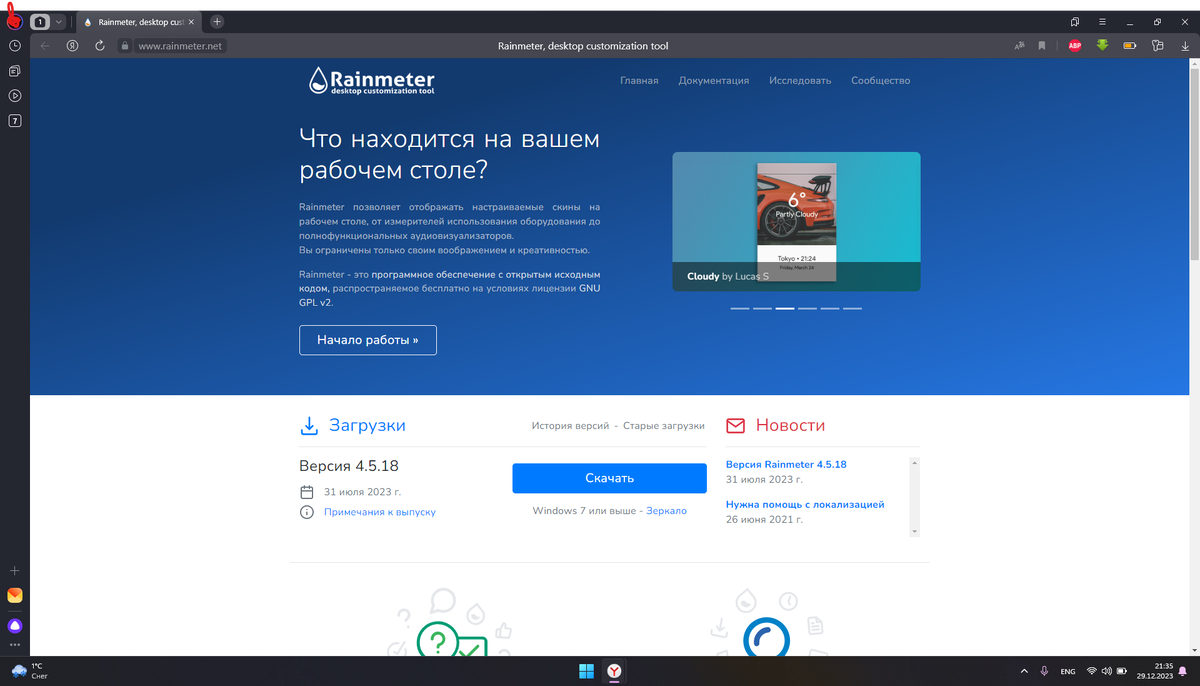The height and width of the screenshot is (686, 1200).
Task: Open the Yandex home button in address bar
Action: (x=72, y=45)
